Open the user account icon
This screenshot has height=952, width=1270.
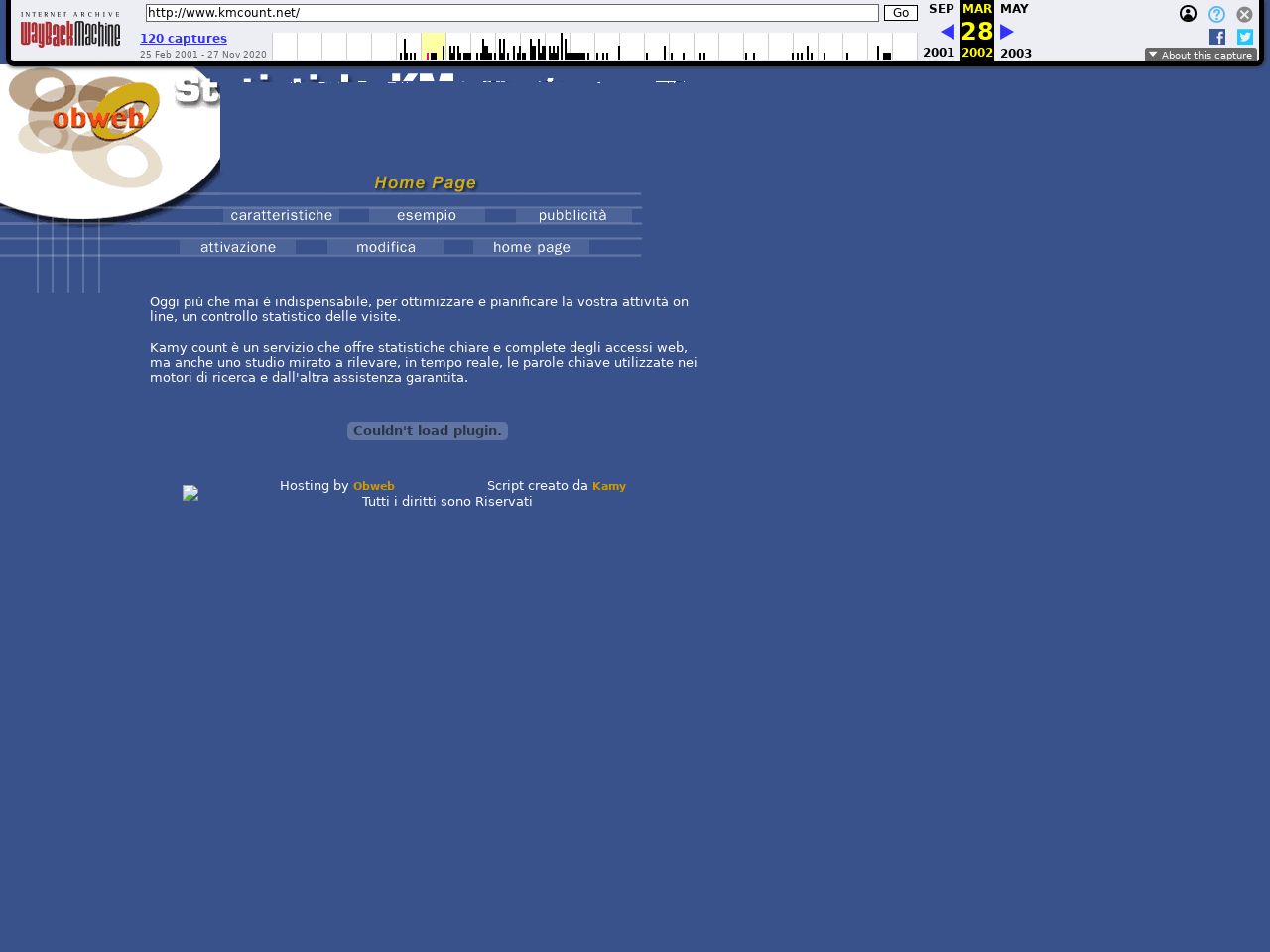tap(1188, 14)
